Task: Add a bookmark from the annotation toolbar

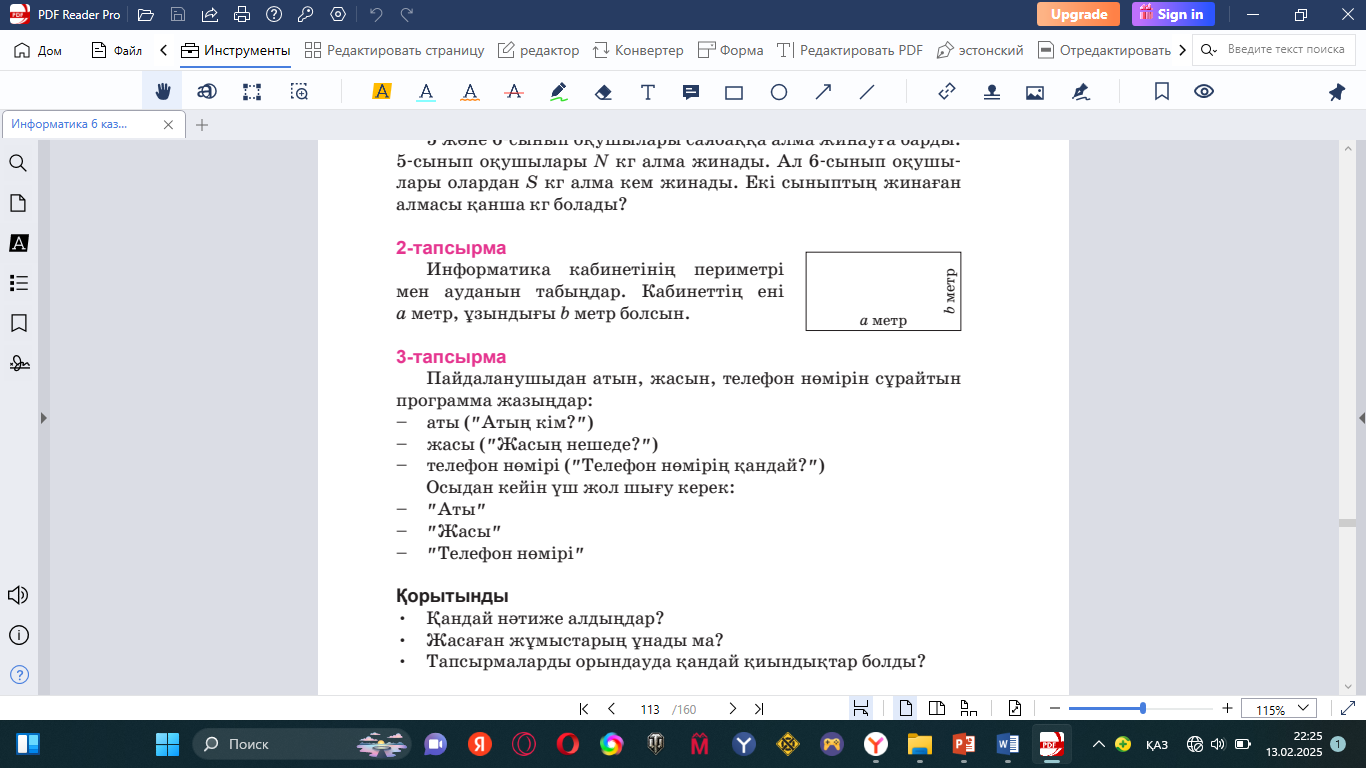Action: pos(1162,92)
